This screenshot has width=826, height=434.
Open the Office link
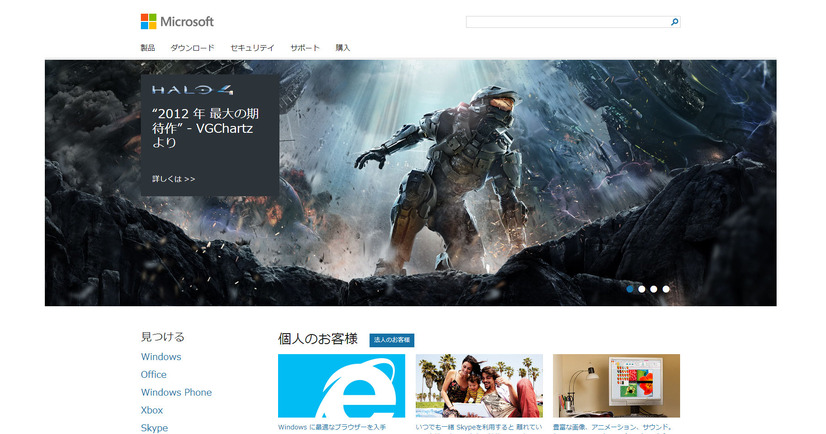[x=153, y=374]
